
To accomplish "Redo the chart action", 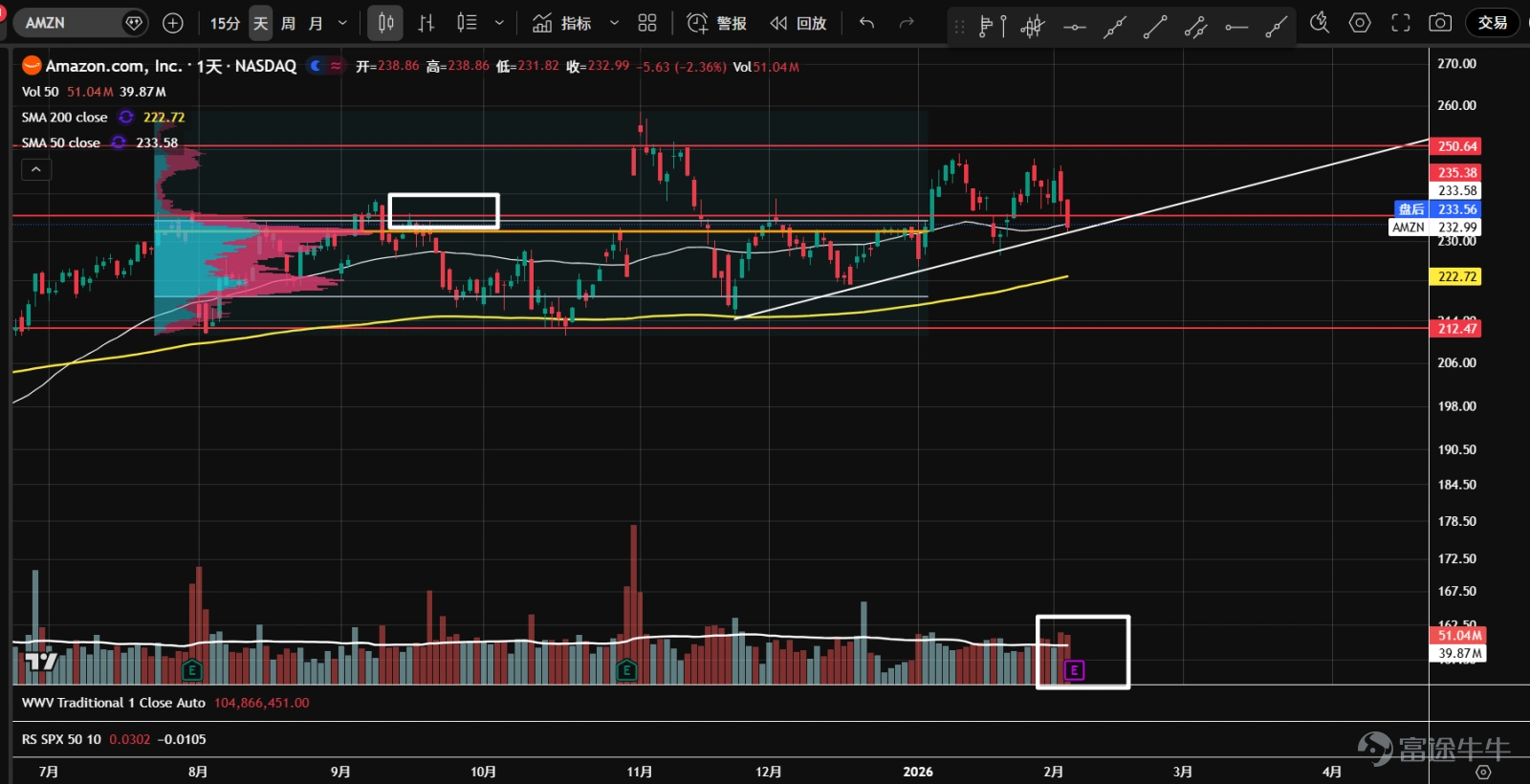I will pyautogui.click(x=907, y=23).
